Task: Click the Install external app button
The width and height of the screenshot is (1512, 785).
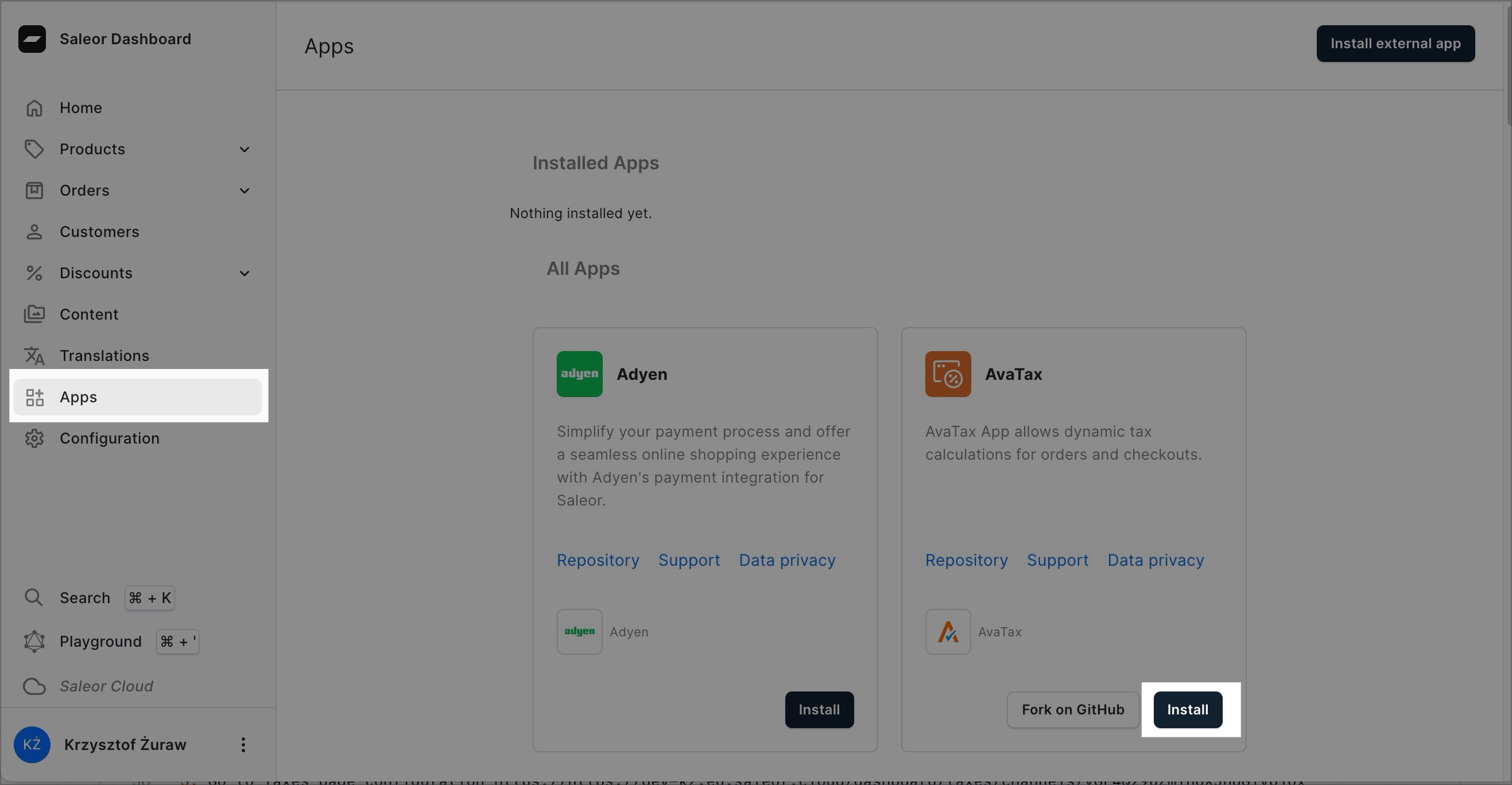Action: [x=1396, y=43]
